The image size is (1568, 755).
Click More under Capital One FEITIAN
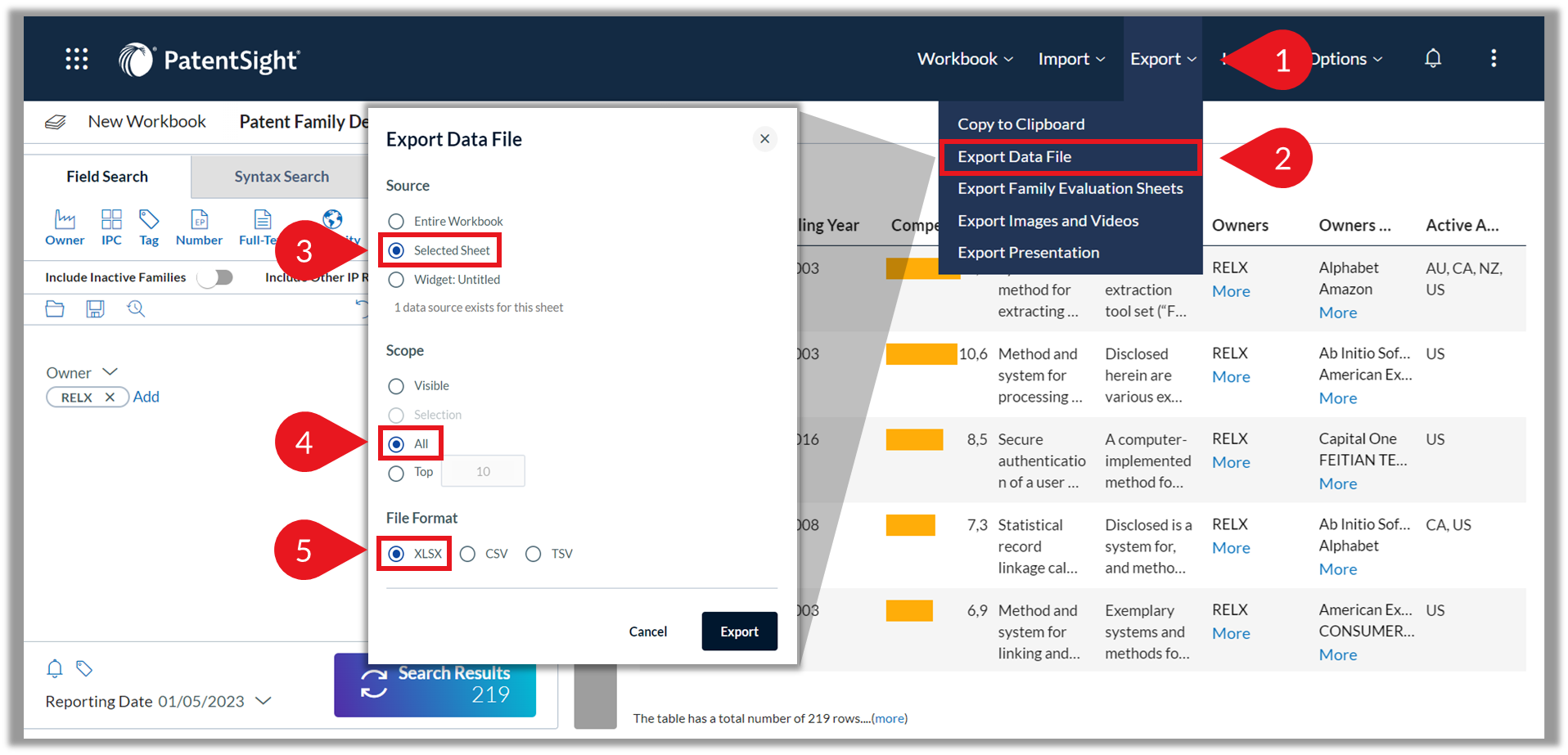(1338, 484)
